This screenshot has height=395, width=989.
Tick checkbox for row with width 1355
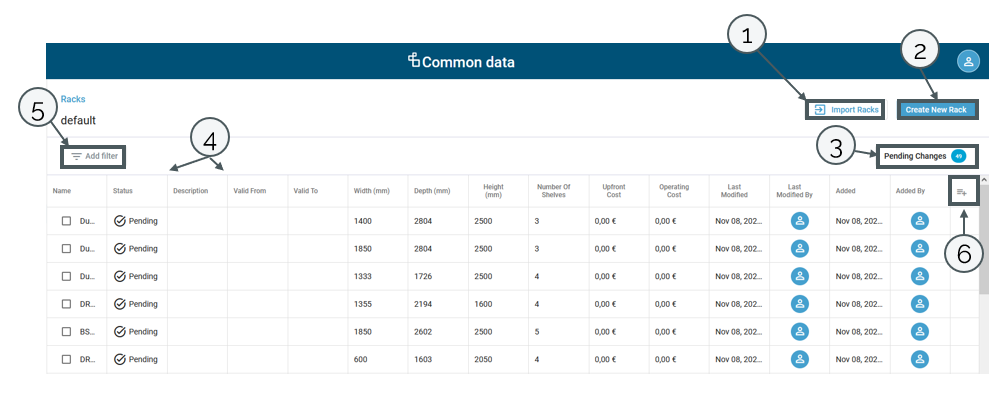(x=66, y=304)
